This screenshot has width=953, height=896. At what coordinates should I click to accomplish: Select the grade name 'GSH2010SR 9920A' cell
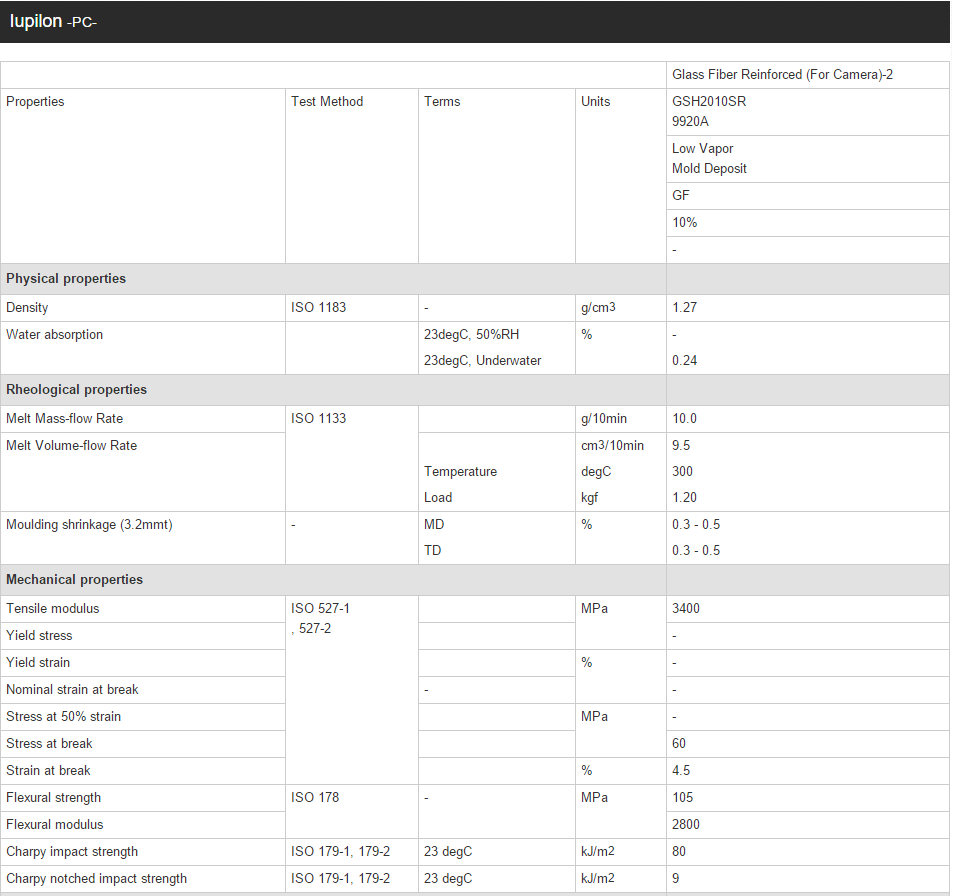pyautogui.click(x=808, y=112)
